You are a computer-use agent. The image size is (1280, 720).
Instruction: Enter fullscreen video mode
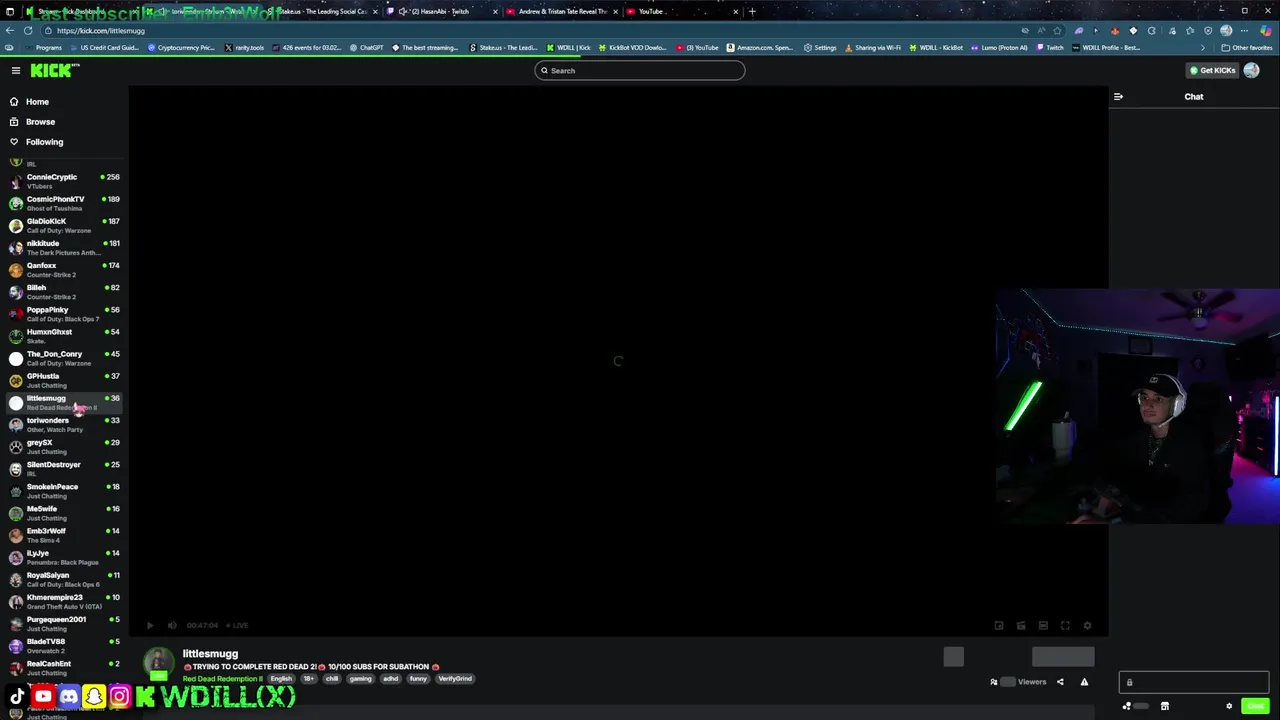coord(1065,625)
